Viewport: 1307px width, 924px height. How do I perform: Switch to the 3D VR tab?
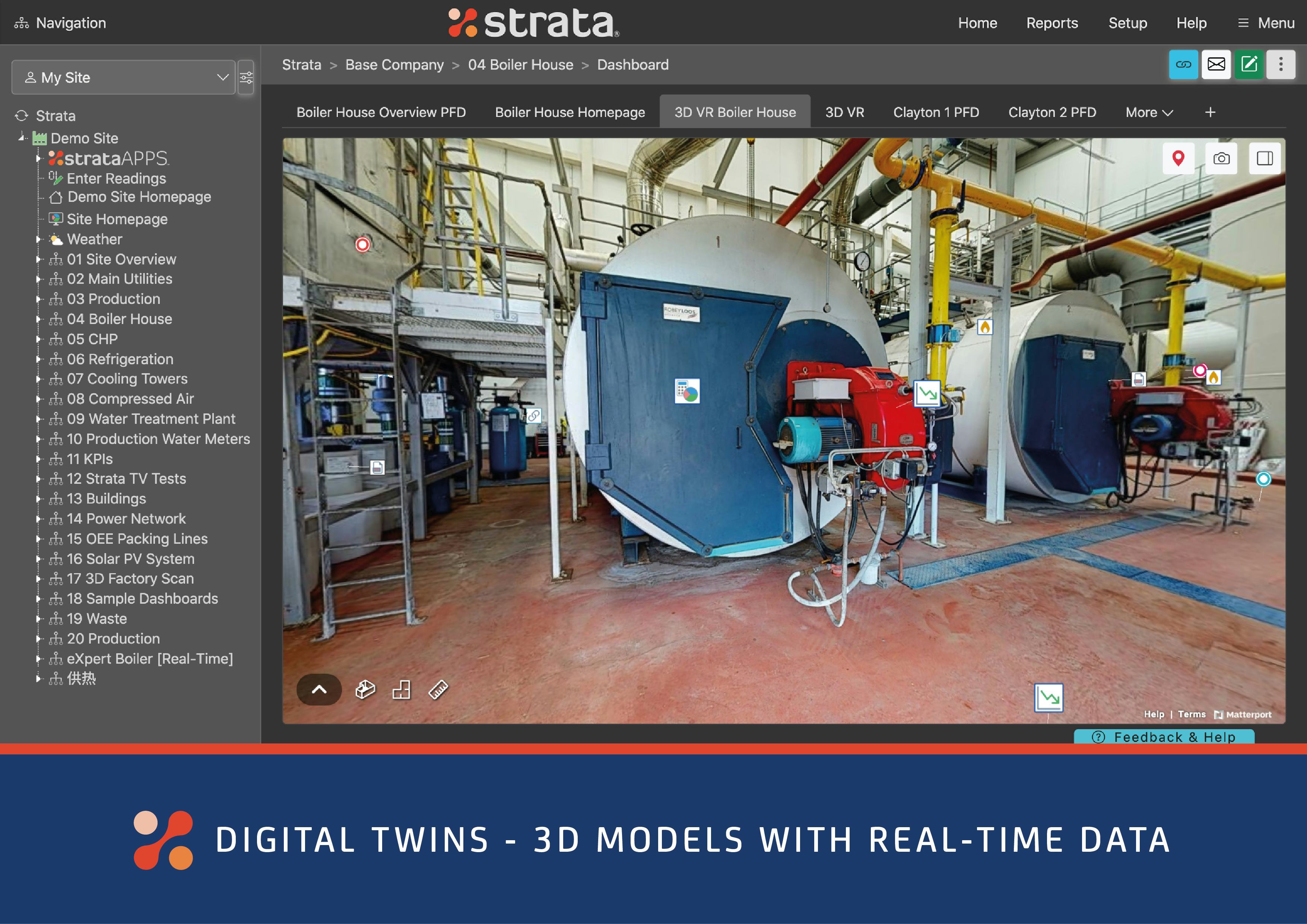click(x=845, y=112)
